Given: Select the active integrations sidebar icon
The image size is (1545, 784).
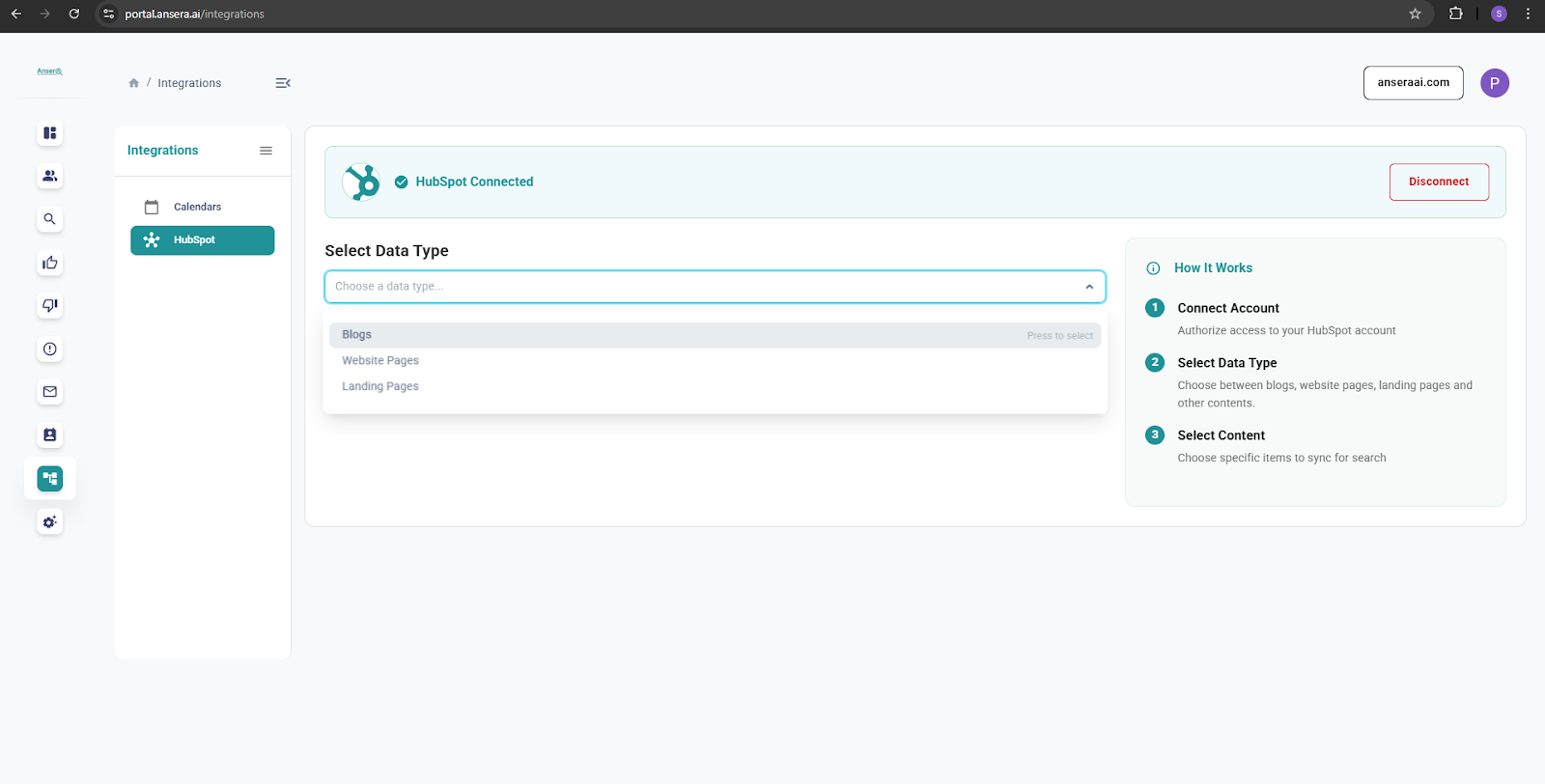Looking at the screenshot, I should 50,478.
